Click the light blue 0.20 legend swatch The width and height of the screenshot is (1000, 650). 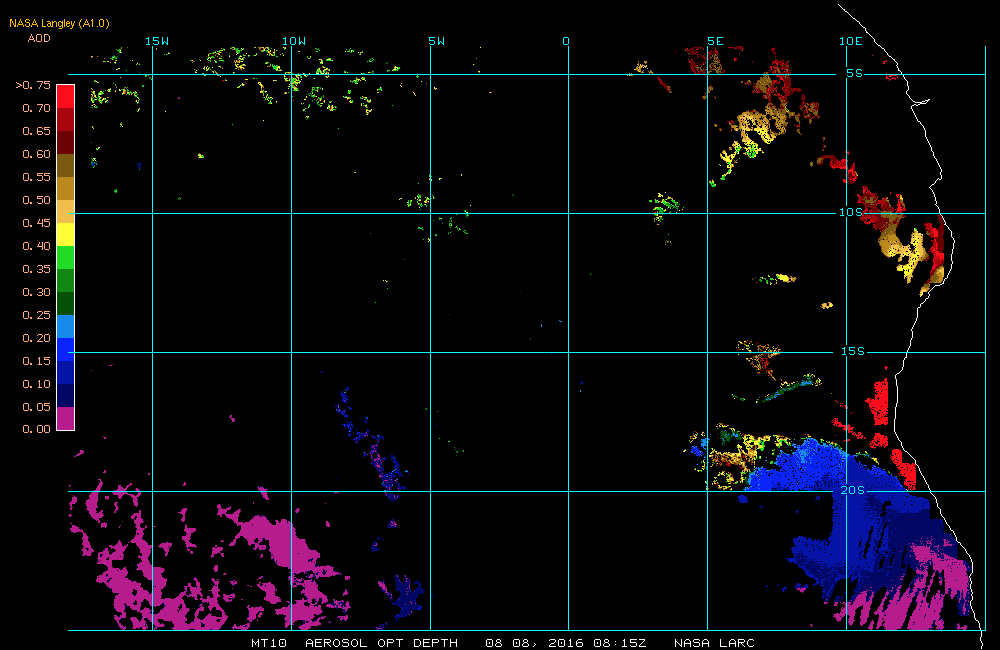66,326
